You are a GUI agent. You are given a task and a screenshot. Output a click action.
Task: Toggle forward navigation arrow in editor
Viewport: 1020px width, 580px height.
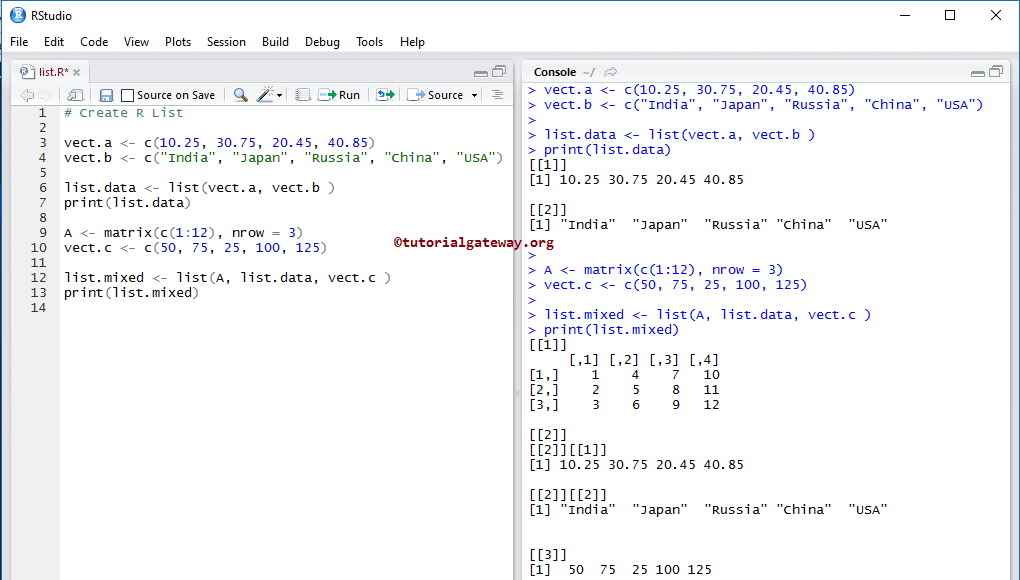pos(44,94)
